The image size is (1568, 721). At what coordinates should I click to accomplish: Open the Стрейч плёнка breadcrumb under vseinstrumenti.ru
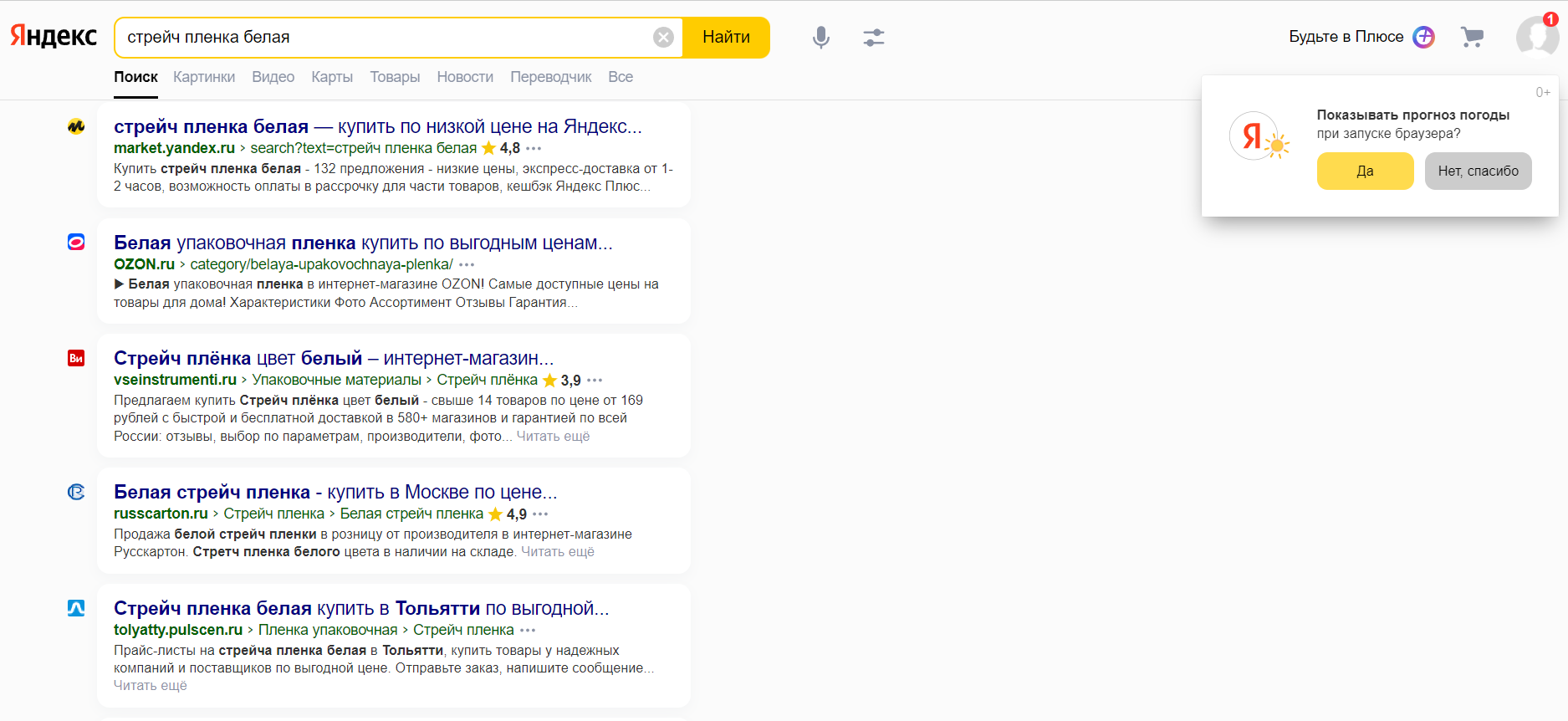tap(488, 380)
